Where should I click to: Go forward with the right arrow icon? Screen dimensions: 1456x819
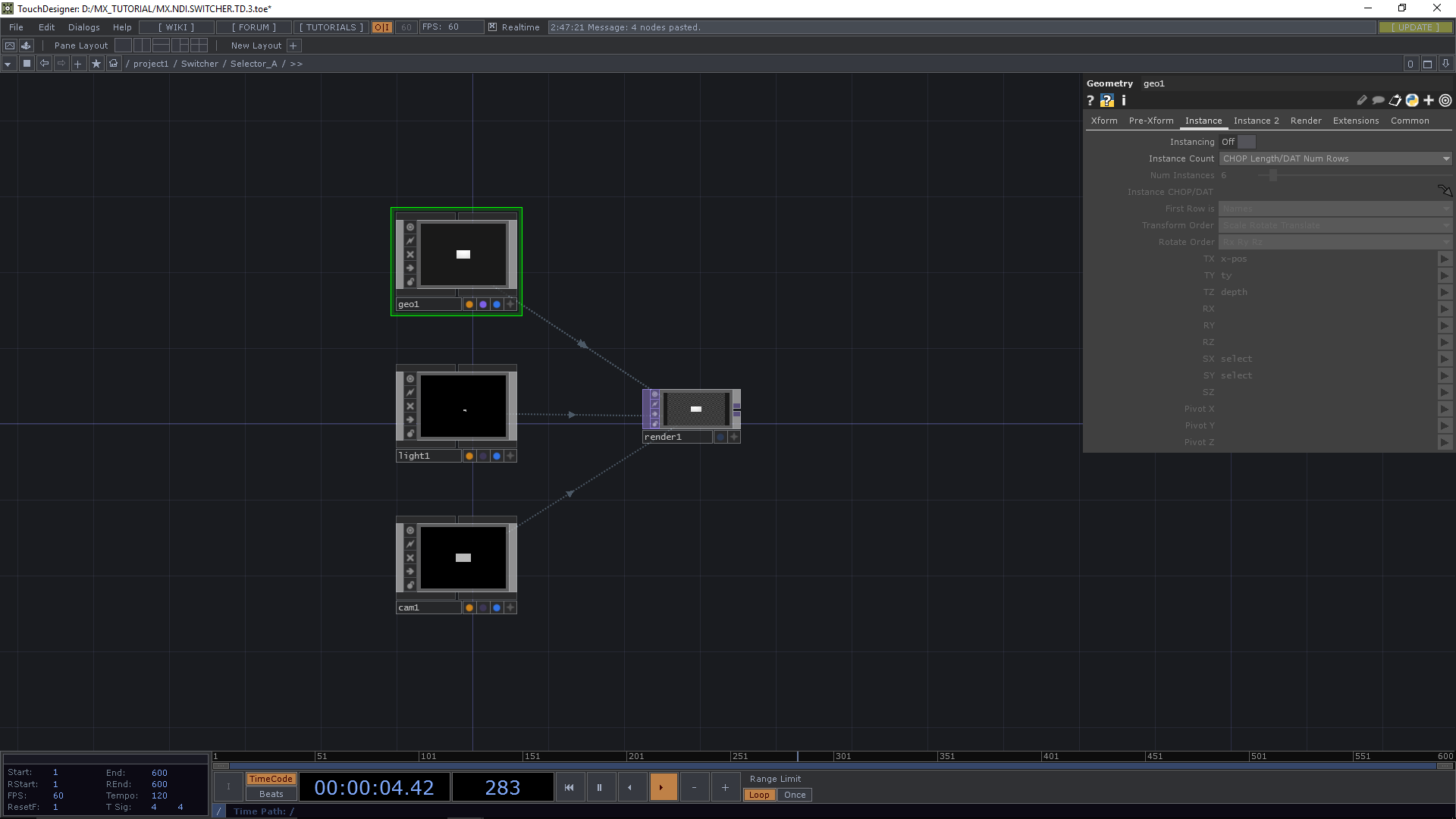click(x=61, y=64)
